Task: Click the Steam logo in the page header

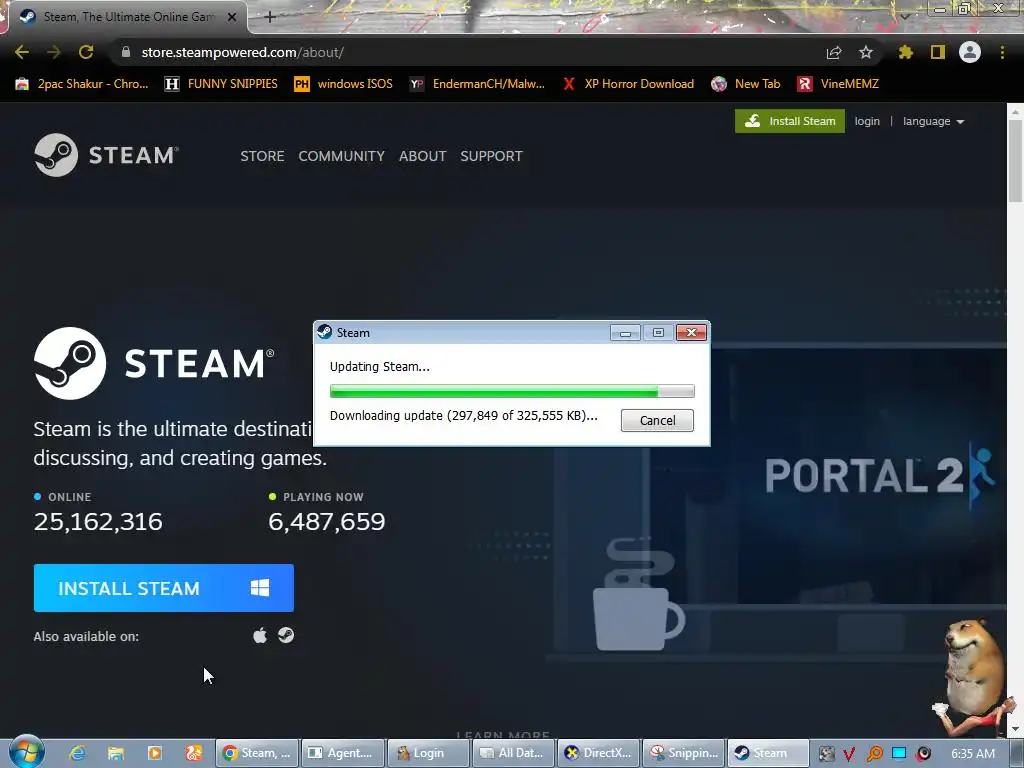Action: pos(106,155)
